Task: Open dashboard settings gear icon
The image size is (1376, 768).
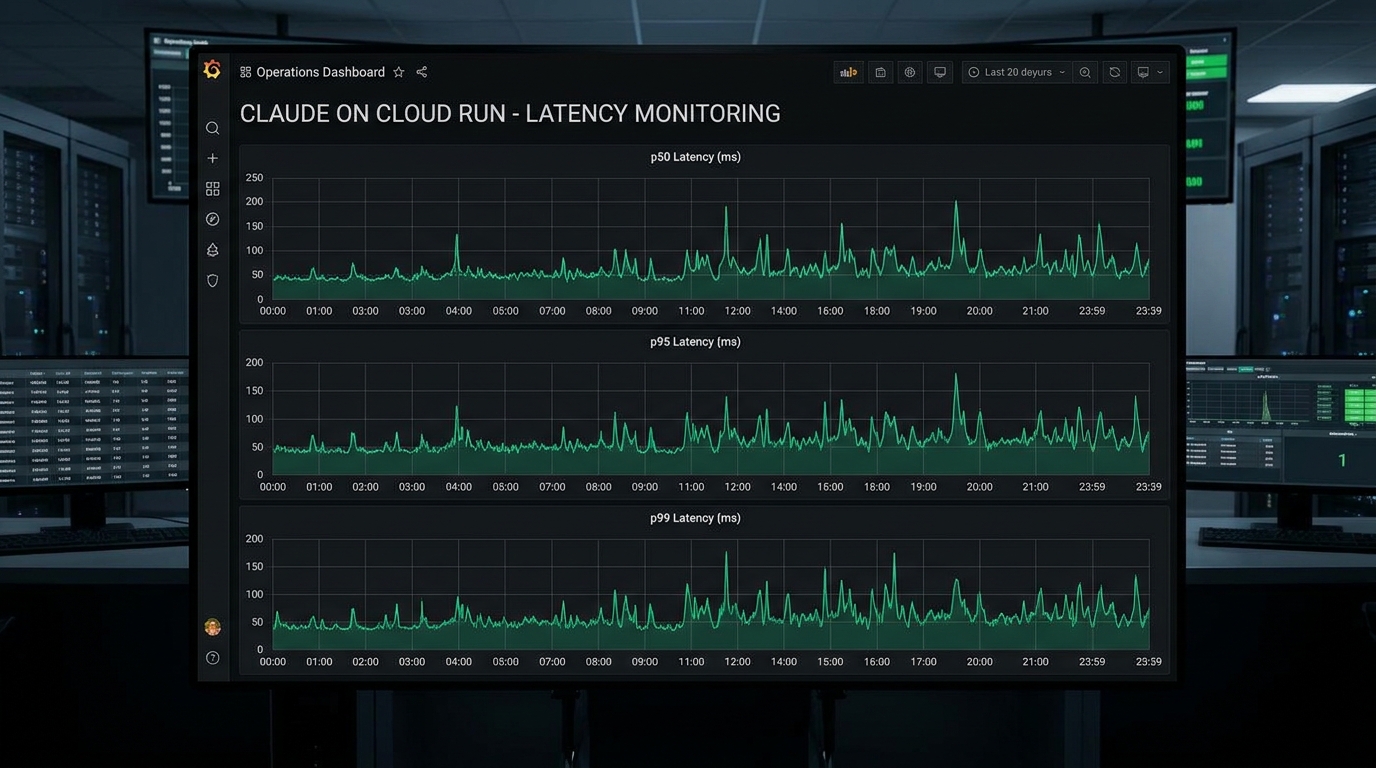Action: coord(910,72)
